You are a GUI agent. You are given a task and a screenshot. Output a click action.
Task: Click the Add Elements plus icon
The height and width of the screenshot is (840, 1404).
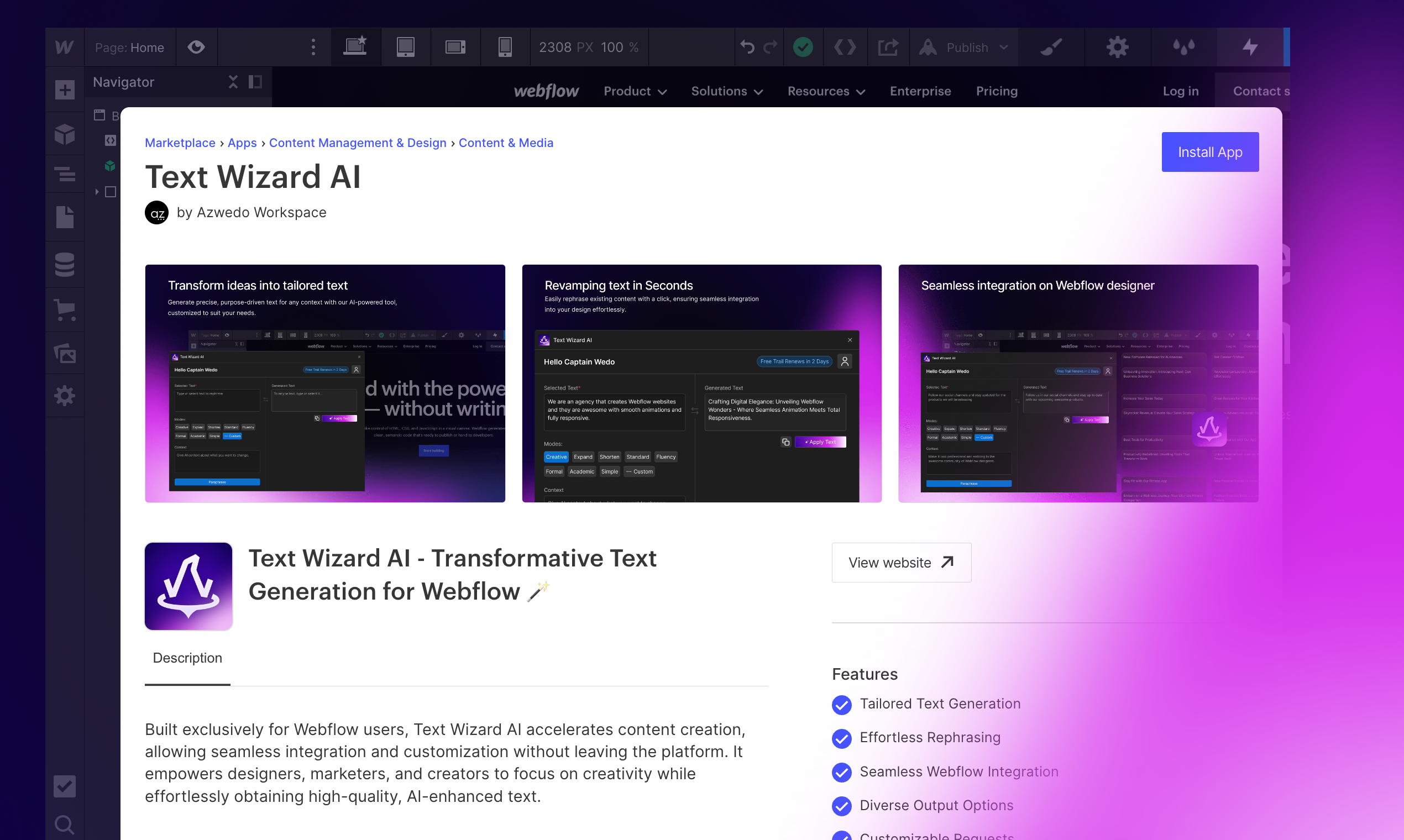[65, 90]
